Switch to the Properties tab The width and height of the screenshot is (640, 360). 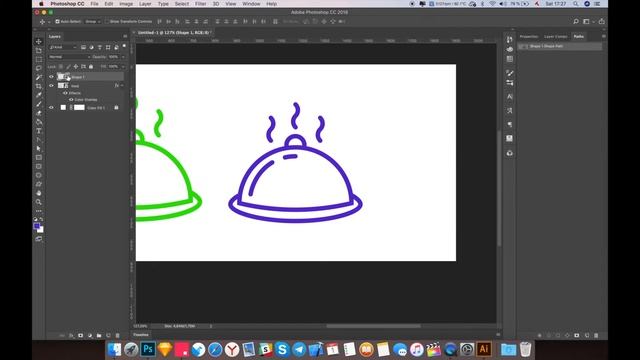[x=529, y=37]
